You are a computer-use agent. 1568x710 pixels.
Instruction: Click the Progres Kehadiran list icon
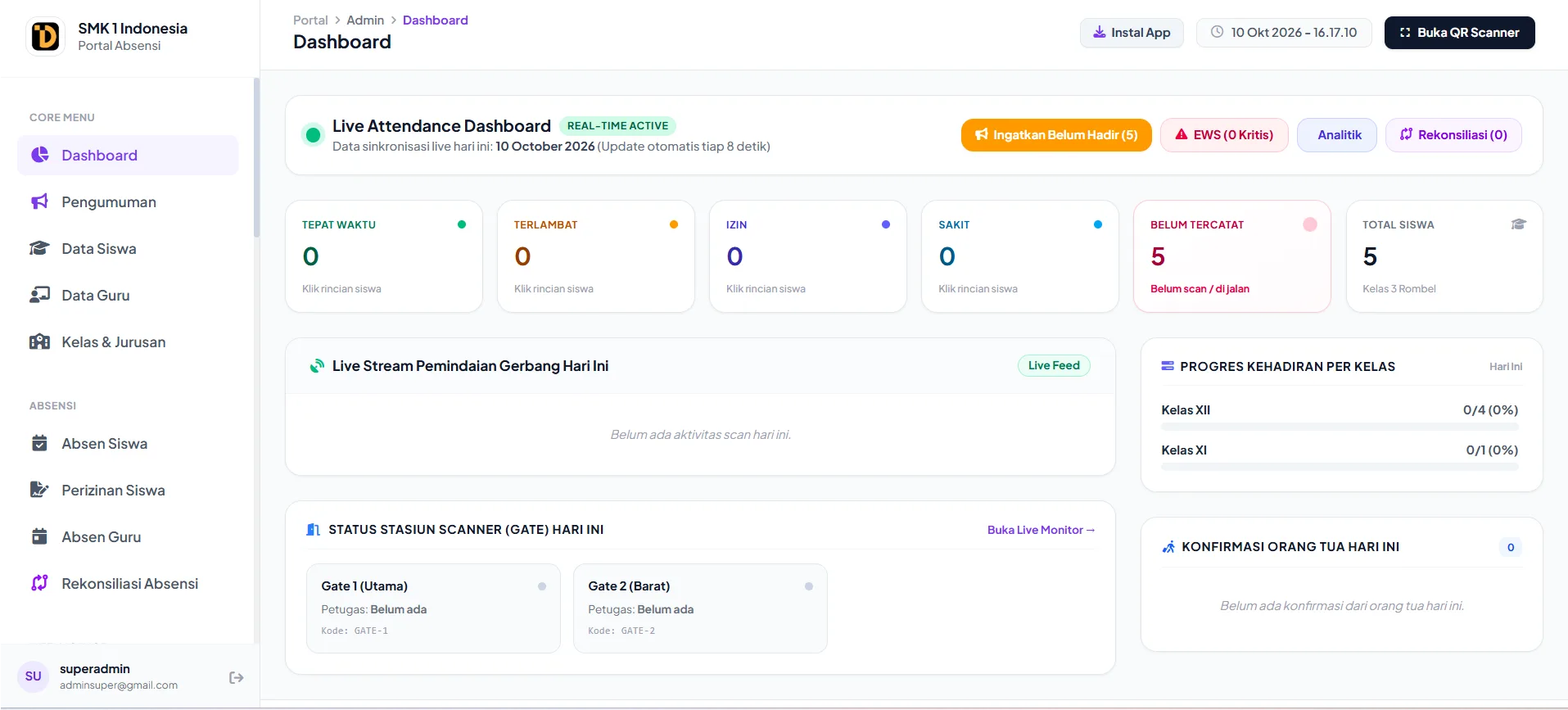(1168, 366)
